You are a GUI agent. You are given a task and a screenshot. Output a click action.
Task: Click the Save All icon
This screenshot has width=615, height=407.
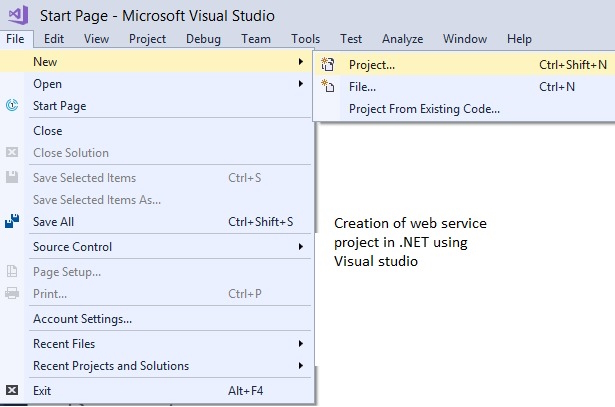click(x=12, y=222)
